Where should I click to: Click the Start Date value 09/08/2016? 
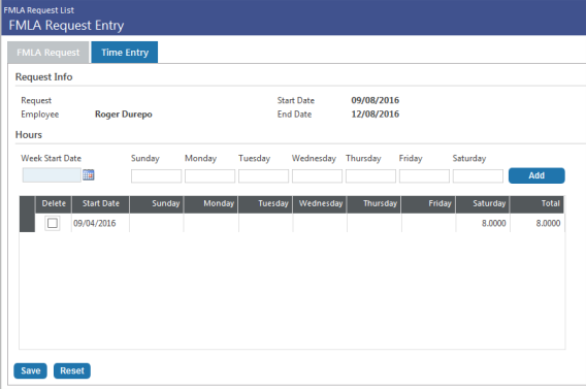tap(375, 100)
